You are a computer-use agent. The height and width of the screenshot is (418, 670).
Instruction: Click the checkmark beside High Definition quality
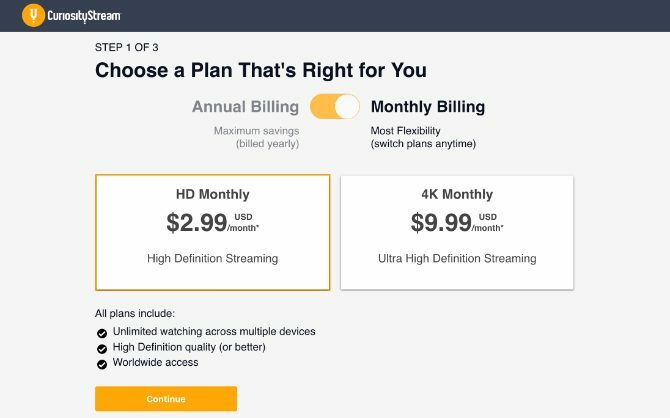pyautogui.click(x=102, y=349)
